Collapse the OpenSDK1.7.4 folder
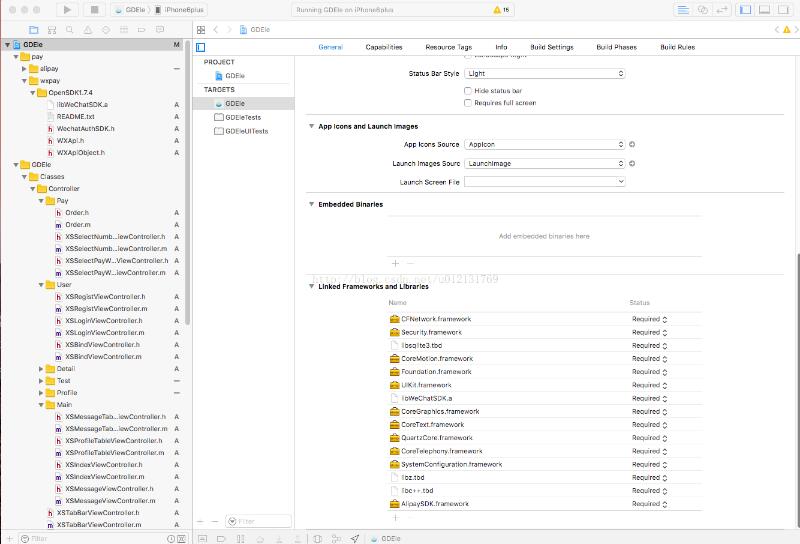 click(33, 92)
